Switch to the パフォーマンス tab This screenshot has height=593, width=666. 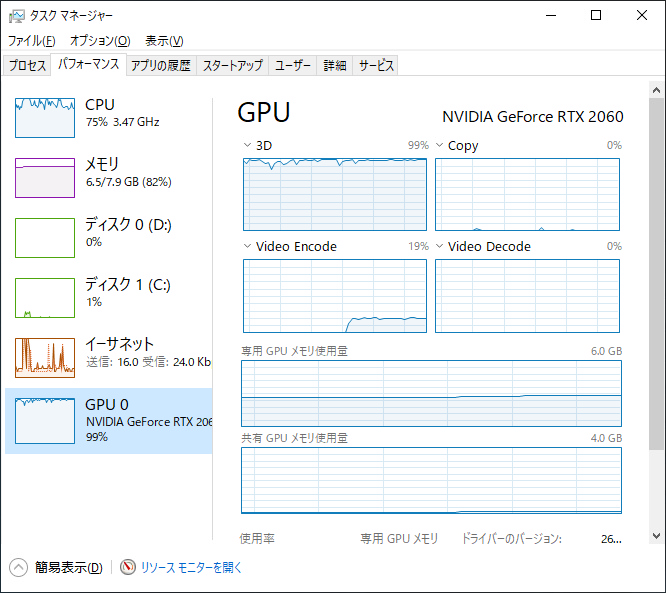(88, 65)
